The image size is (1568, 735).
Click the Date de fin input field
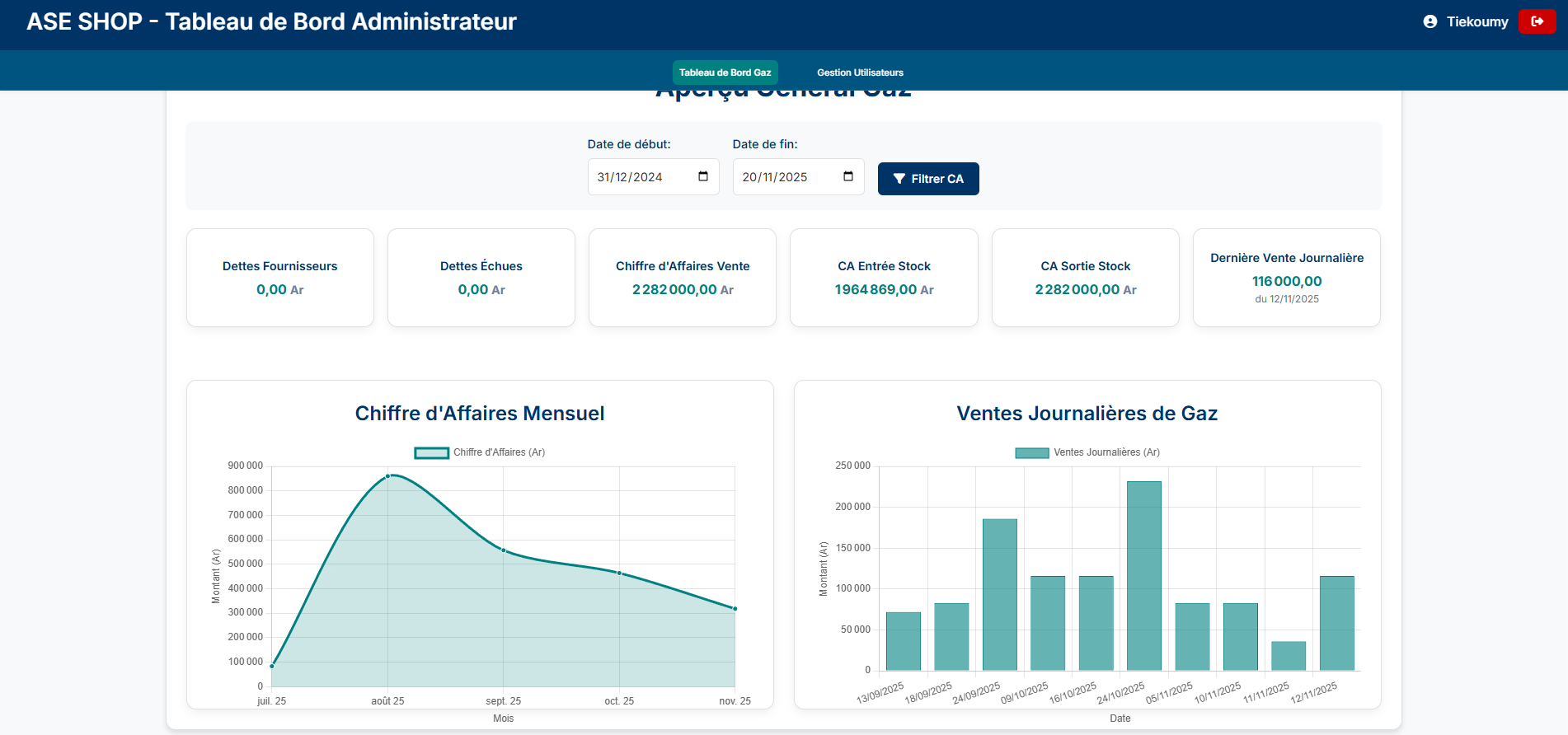[798, 176]
